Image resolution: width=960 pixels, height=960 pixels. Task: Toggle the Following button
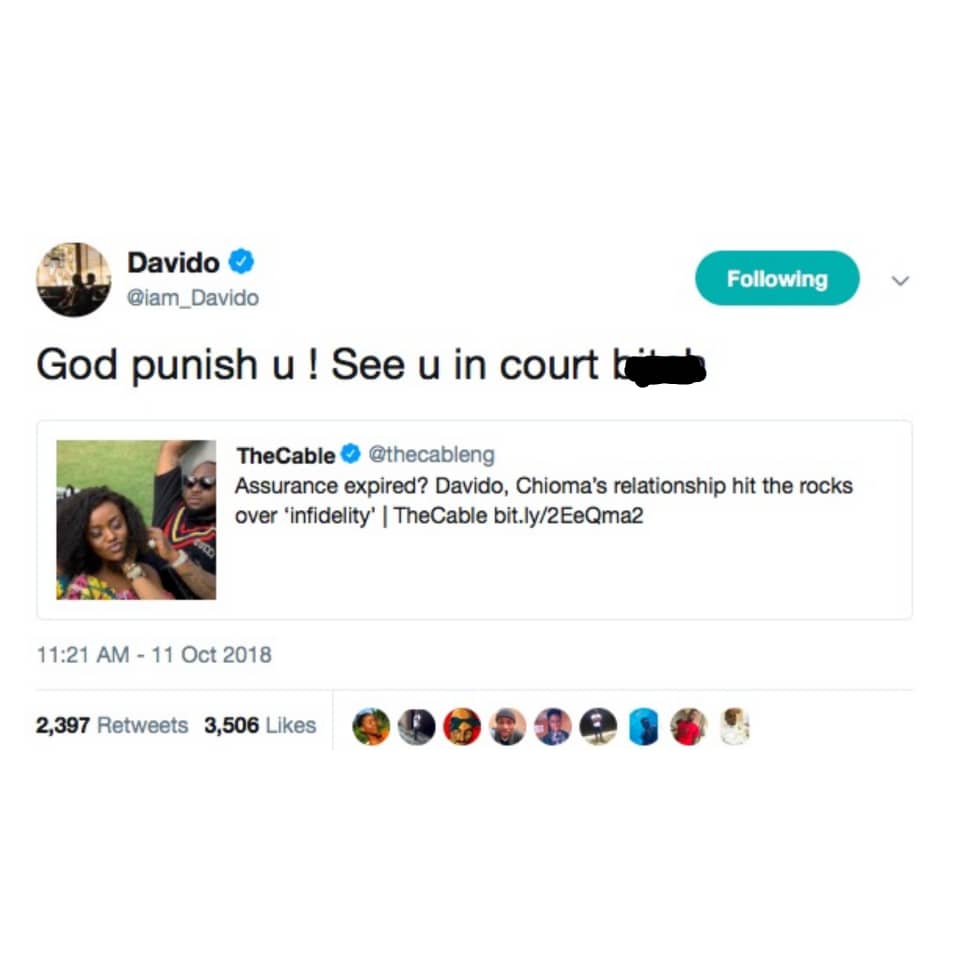click(x=777, y=278)
